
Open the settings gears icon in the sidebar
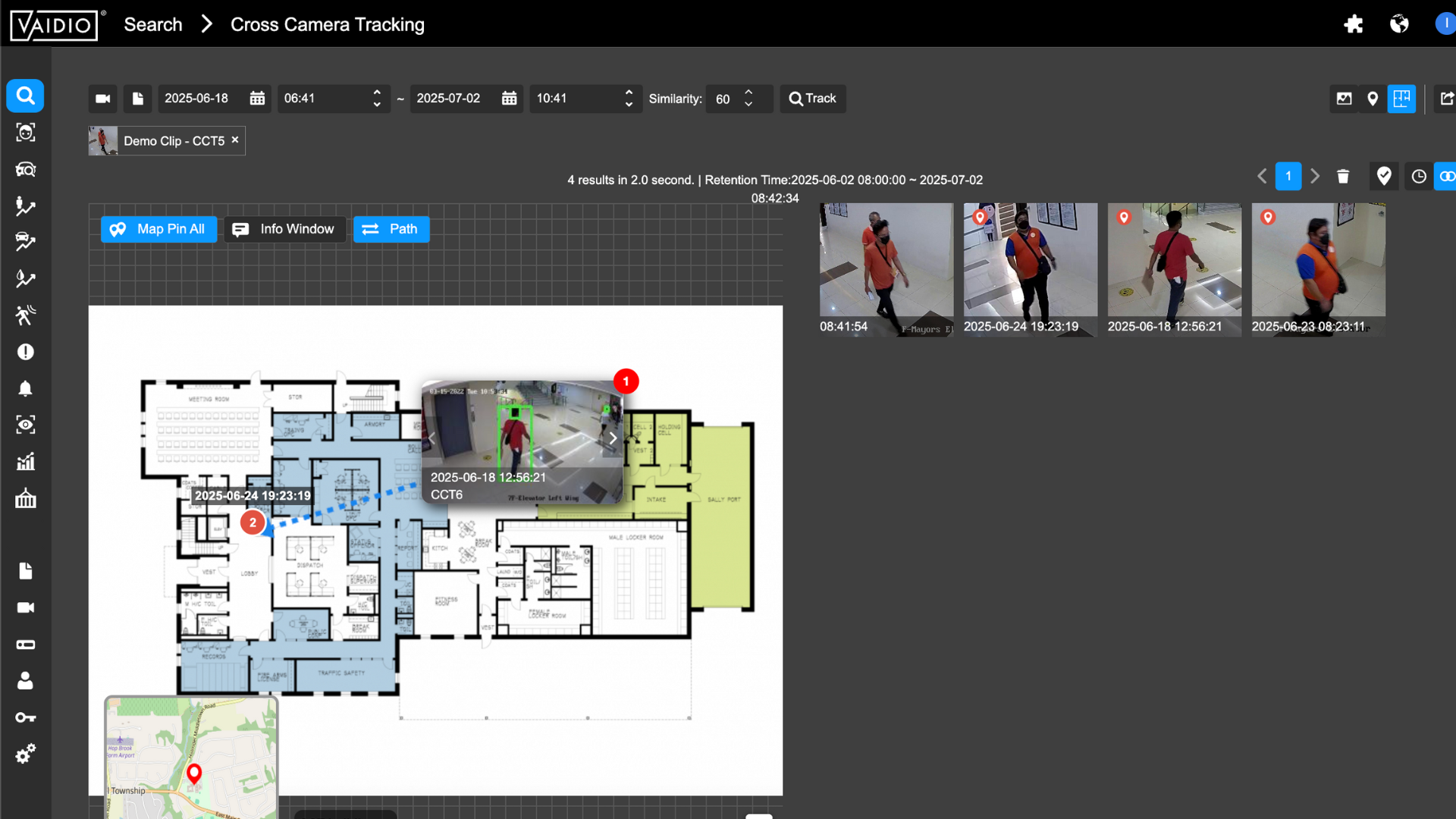click(x=25, y=754)
